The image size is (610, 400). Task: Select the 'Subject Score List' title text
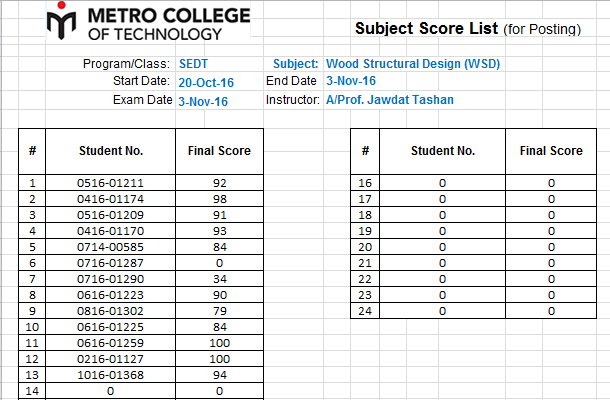426,28
